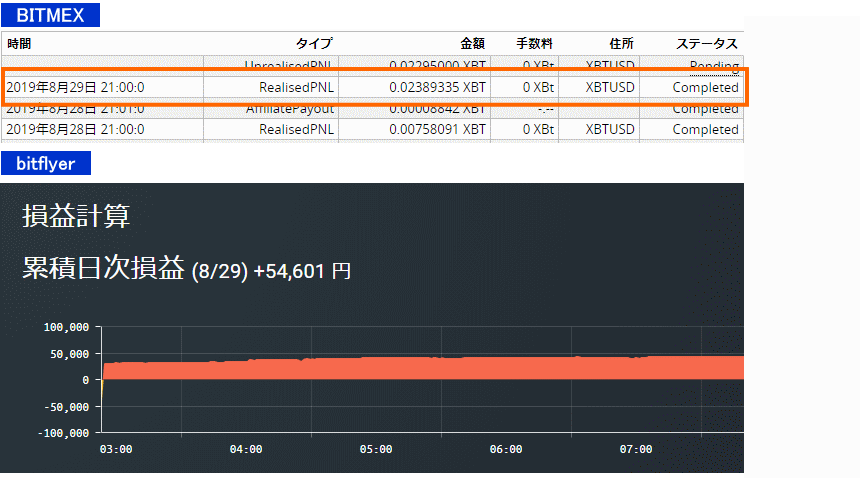The image size is (860, 480).
Task: Click the 金額 column header
Action: click(x=472, y=44)
